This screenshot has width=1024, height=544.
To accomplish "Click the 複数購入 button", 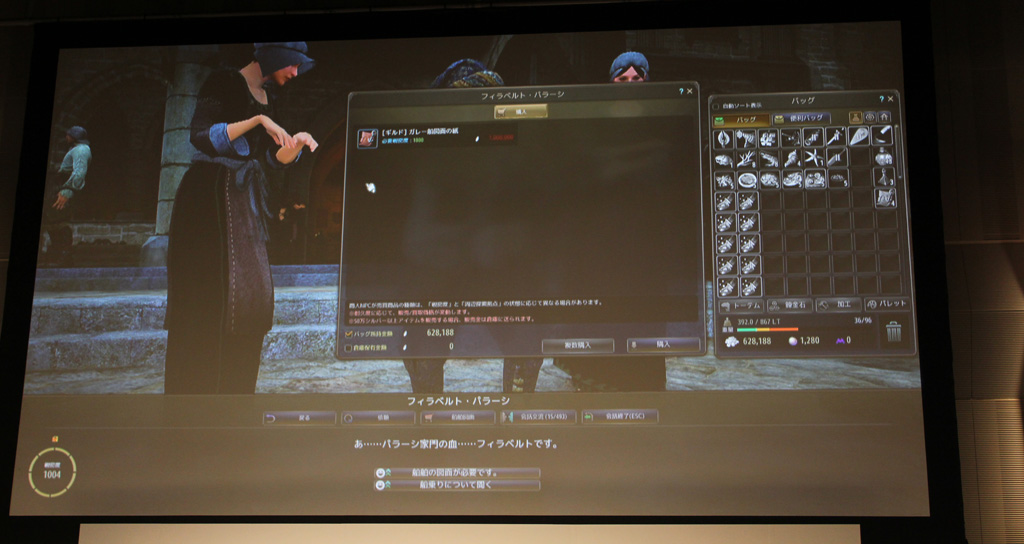I will click(578, 345).
